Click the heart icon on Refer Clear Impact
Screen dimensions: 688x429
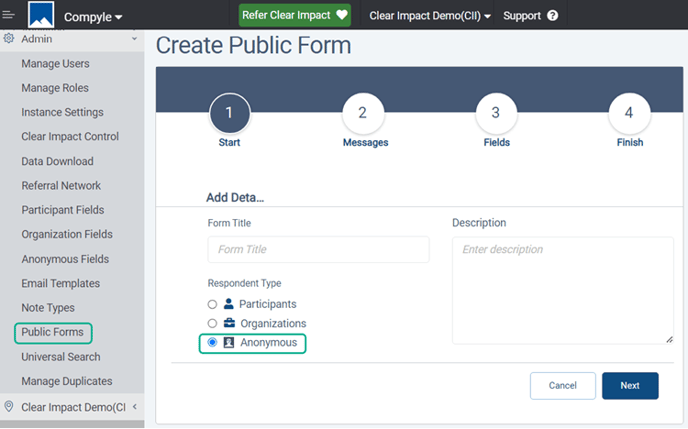pyautogui.click(x=342, y=15)
